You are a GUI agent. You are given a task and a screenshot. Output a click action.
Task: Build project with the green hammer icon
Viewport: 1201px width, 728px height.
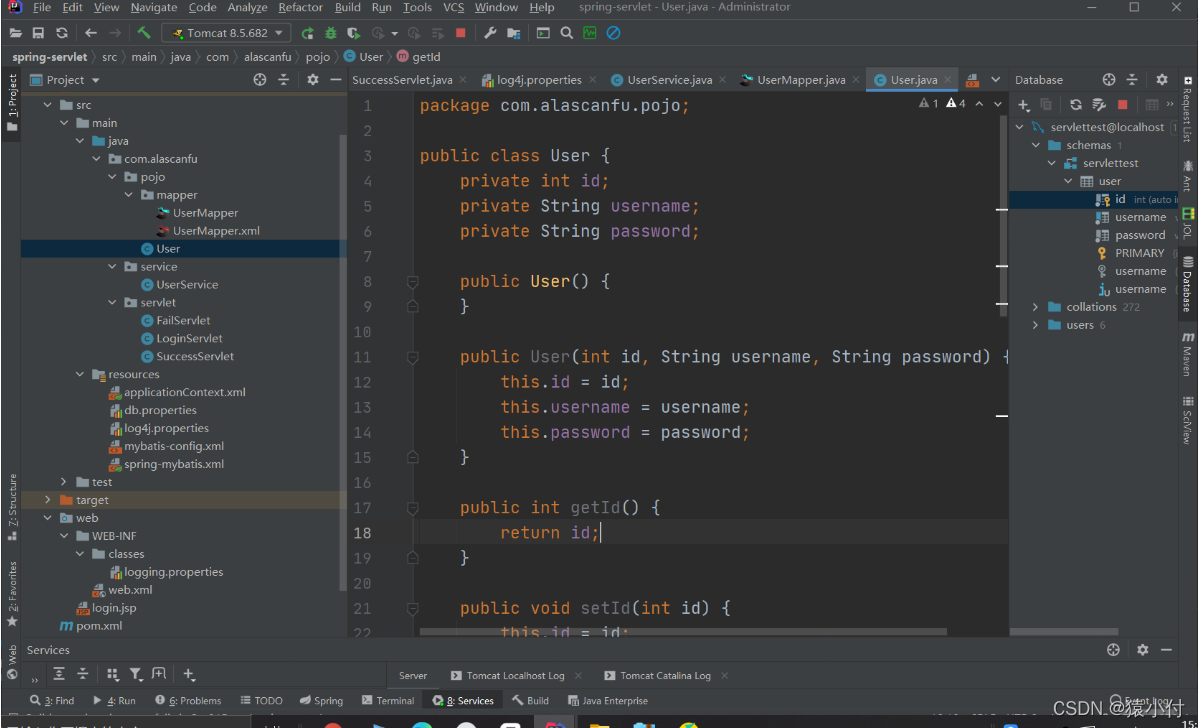[x=144, y=32]
